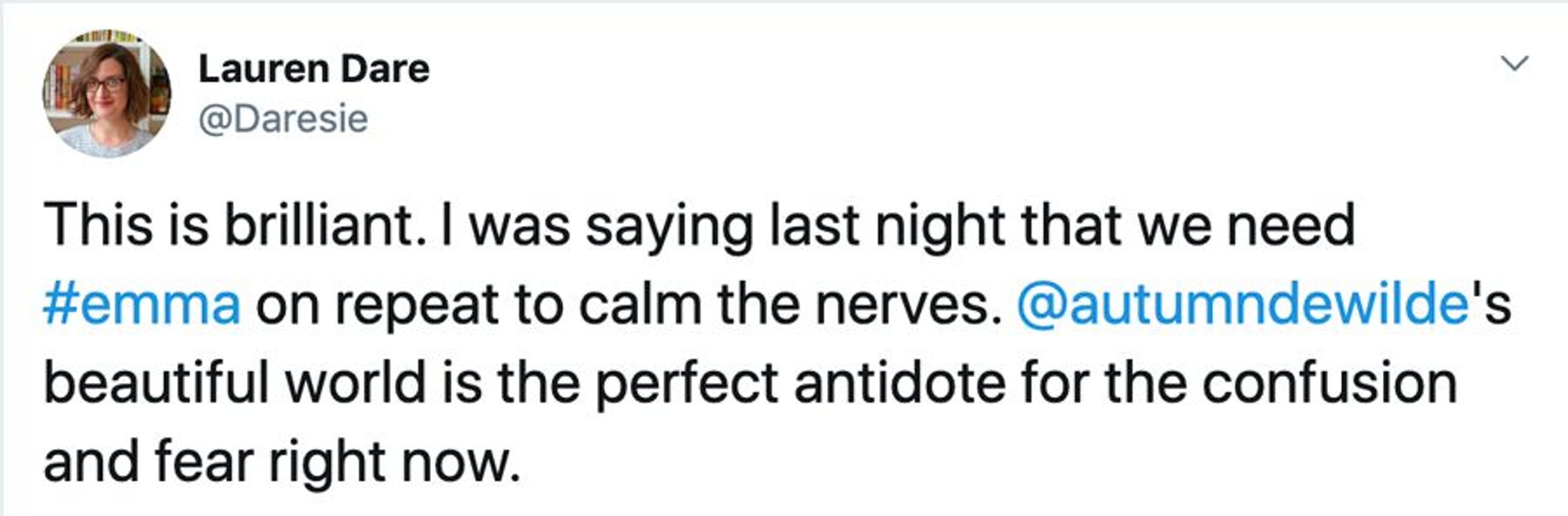1568x516 pixels.
Task: Click Lauren Dare's profile picture
Action: (x=107, y=94)
